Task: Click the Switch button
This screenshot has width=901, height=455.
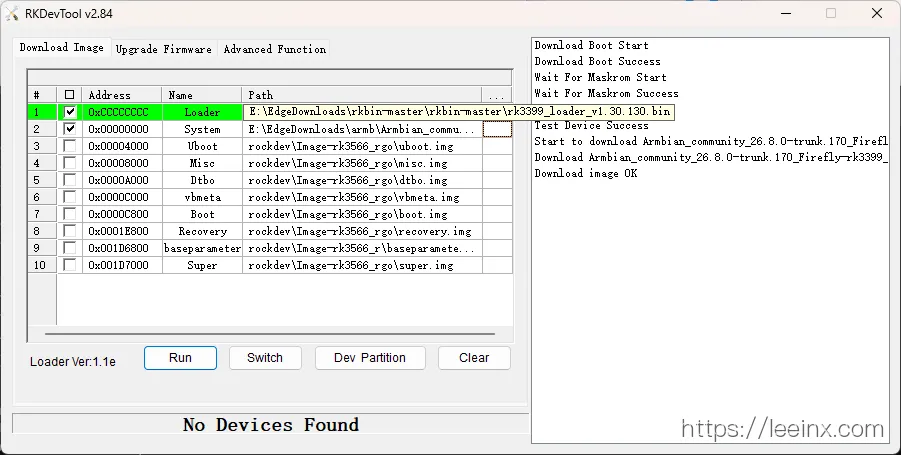Action: pyautogui.click(x=265, y=358)
